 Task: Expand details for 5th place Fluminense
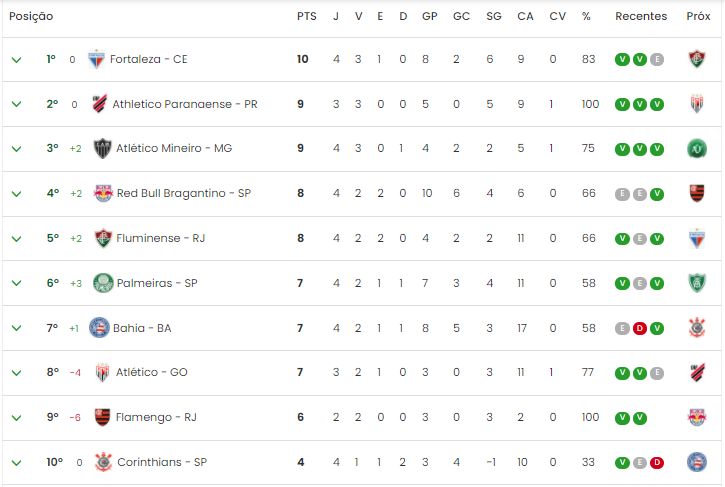click(x=16, y=239)
